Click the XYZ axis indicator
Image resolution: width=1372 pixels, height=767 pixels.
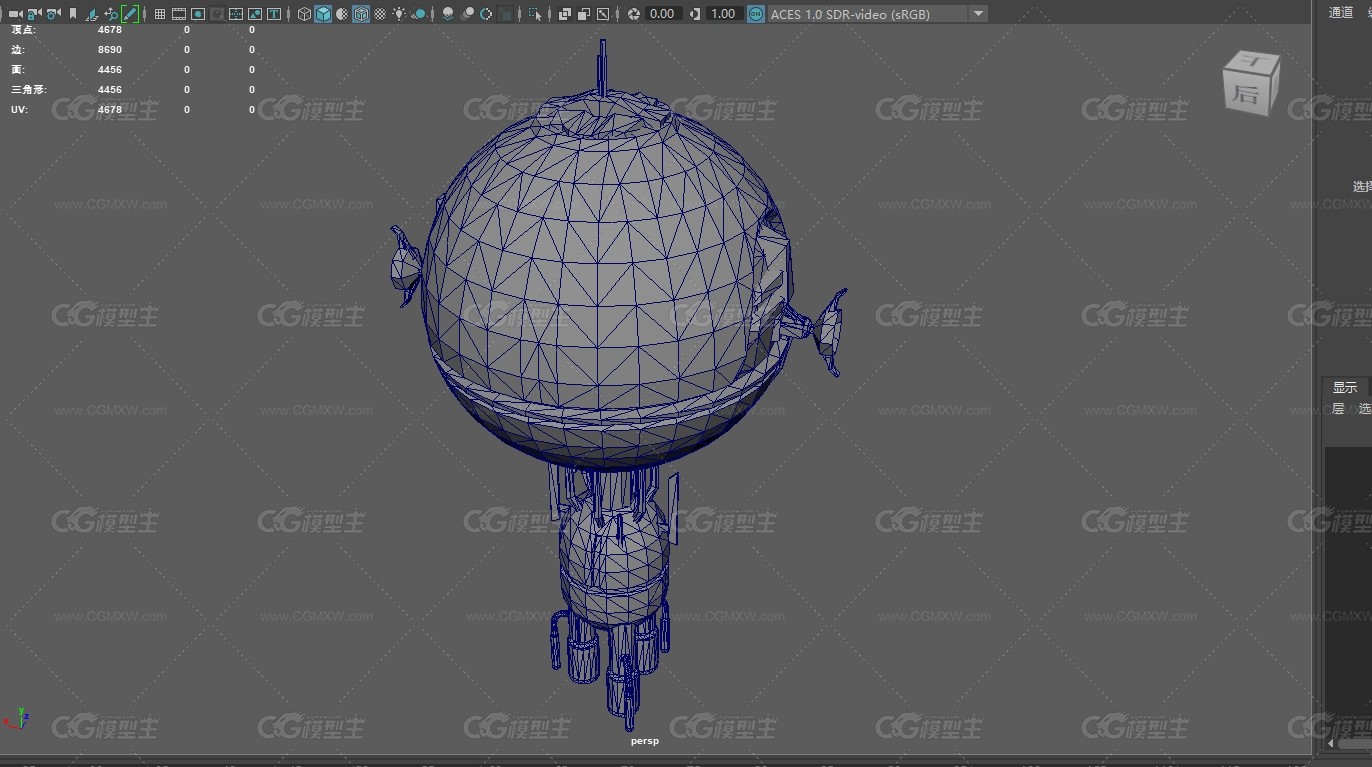tap(17, 718)
